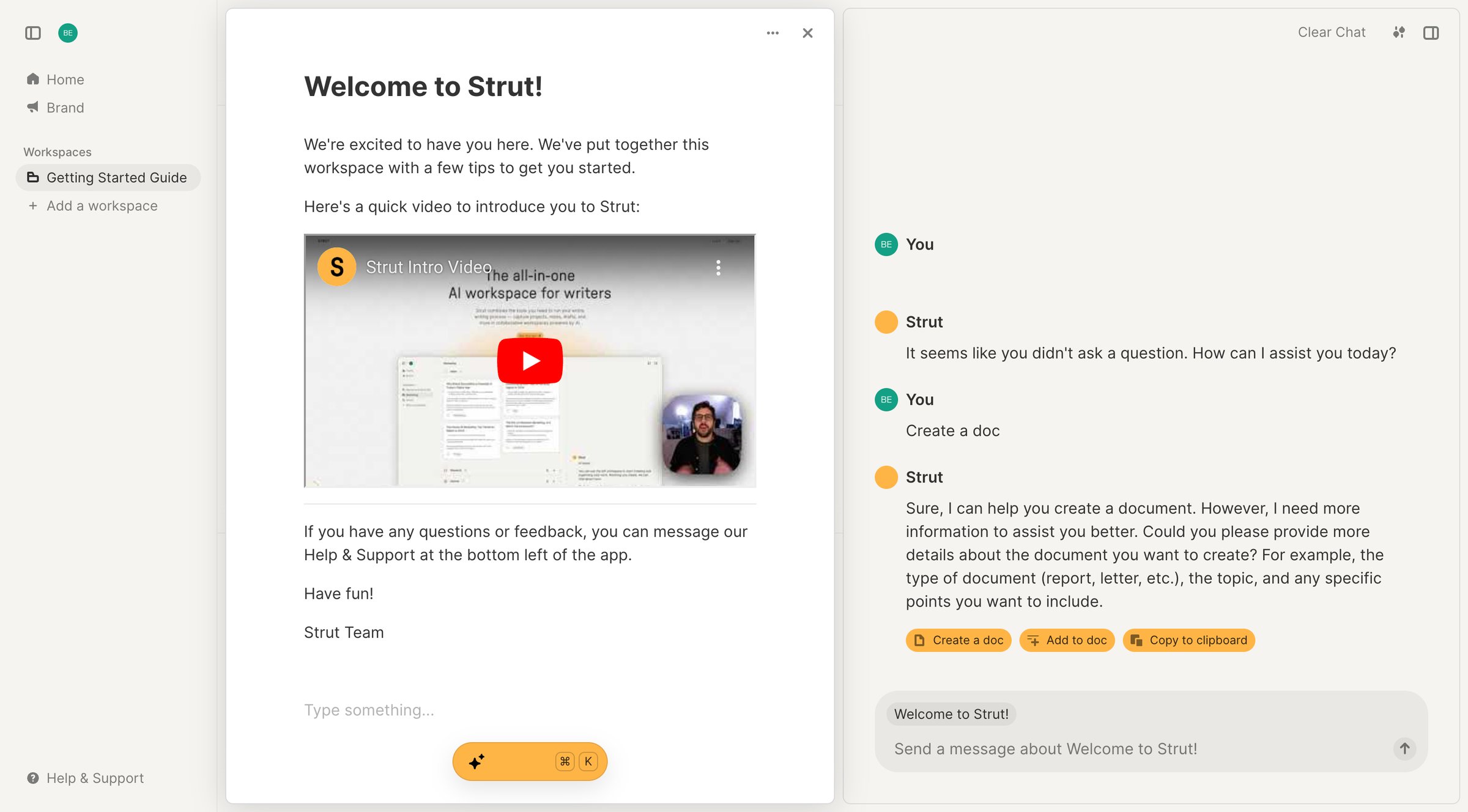The width and height of the screenshot is (1468, 812).
Task: Send the chat message arrow button
Action: click(x=1404, y=748)
